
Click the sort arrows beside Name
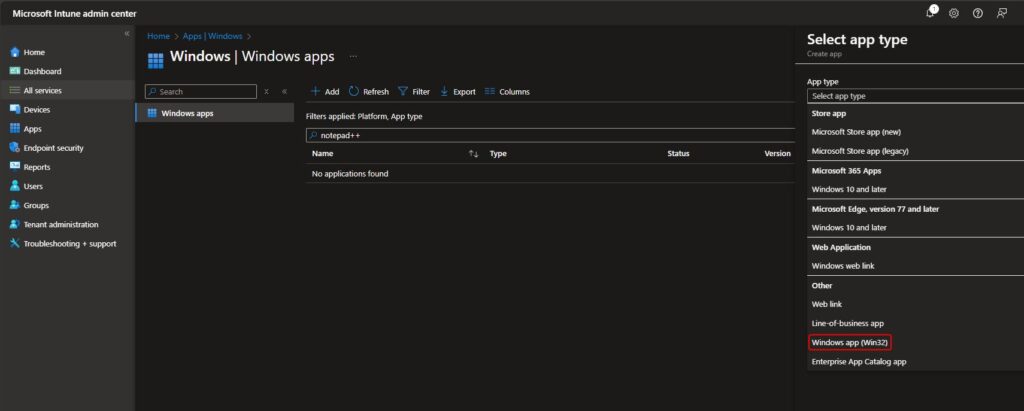(474, 154)
